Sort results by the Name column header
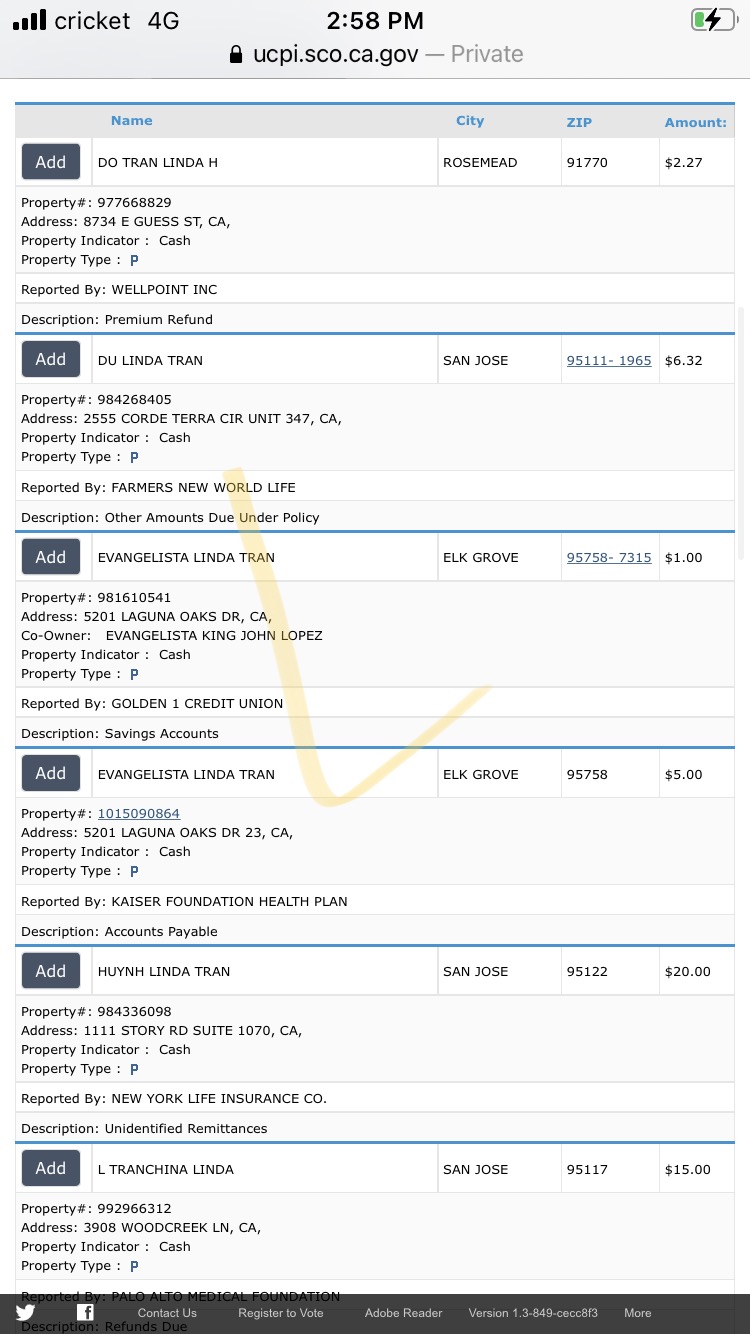 pos(132,120)
